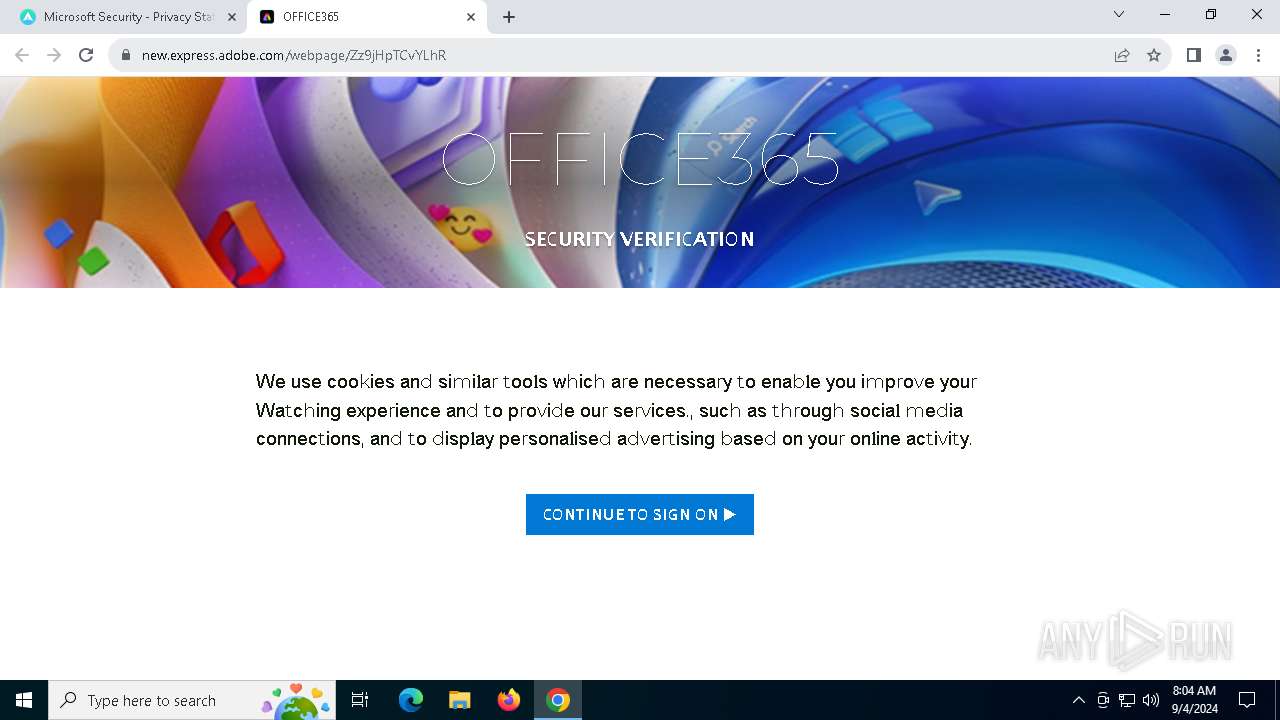Select Chrome icon in taskbar
The height and width of the screenshot is (720, 1280).
pyautogui.click(x=558, y=700)
